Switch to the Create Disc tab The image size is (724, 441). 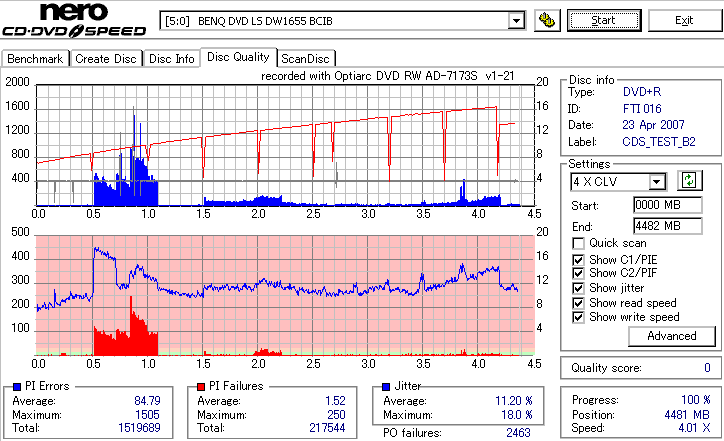[x=106, y=59]
